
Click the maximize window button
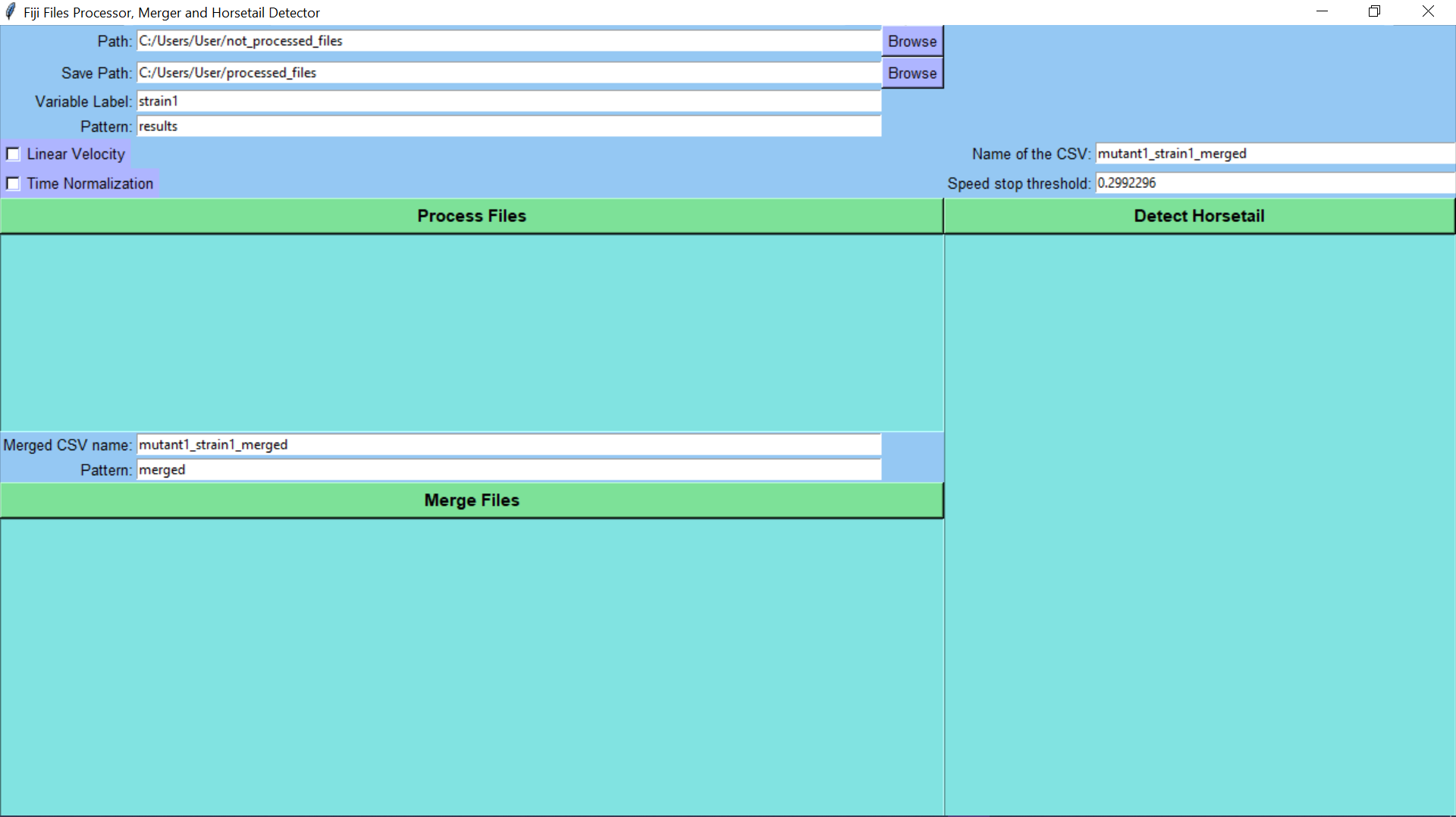tap(1374, 11)
